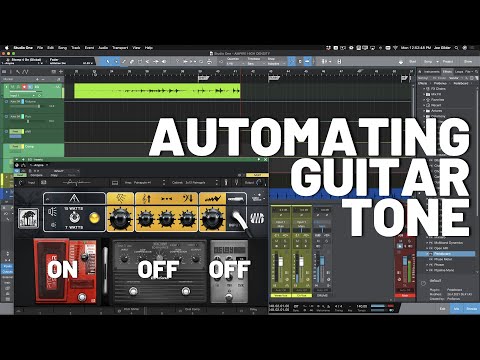
Task: Click the red pitch pedal footswitch
Action: 81,296
